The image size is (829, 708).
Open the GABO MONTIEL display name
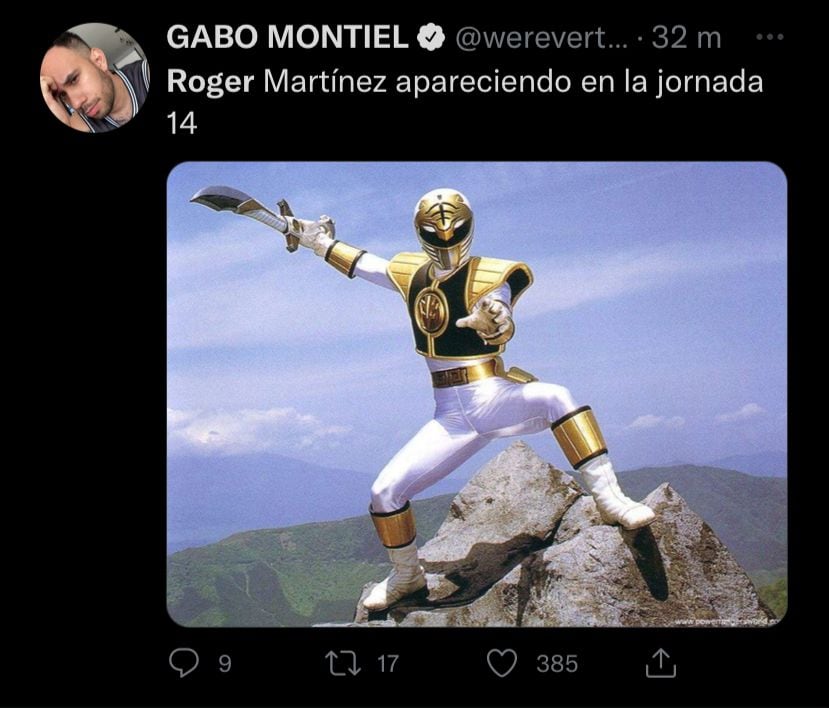coord(288,38)
